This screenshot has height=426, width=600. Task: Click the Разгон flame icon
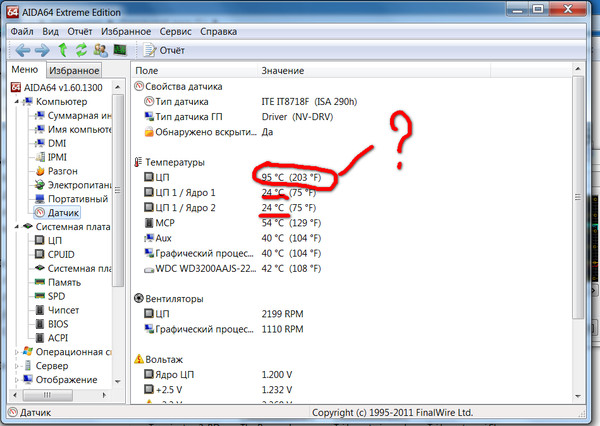pos(40,171)
